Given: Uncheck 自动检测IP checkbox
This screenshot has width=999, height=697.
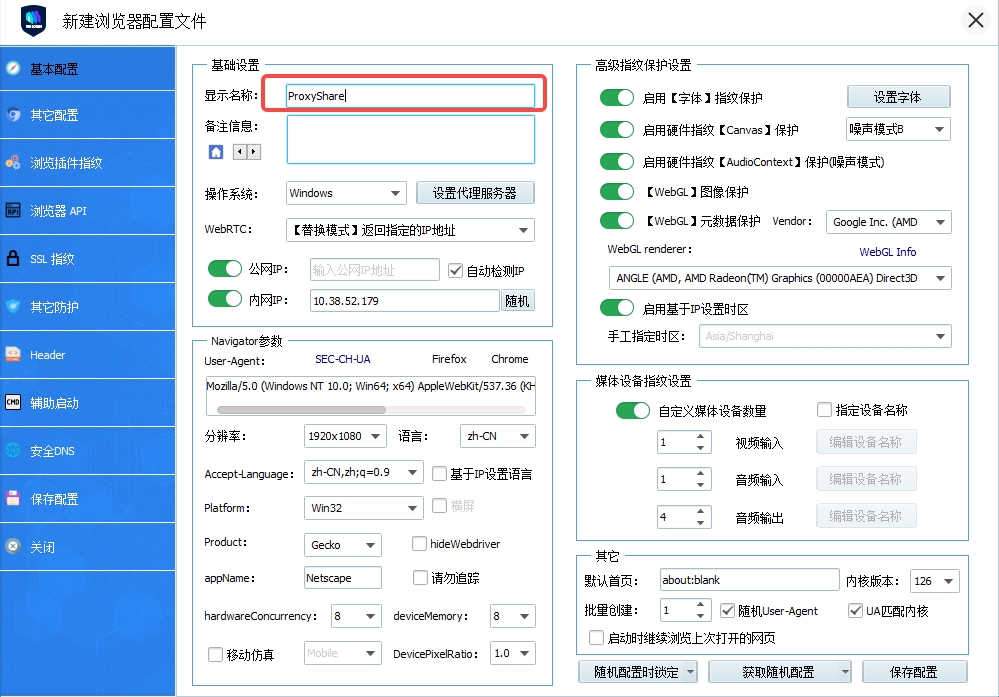Looking at the screenshot, I should pos(455,271).
